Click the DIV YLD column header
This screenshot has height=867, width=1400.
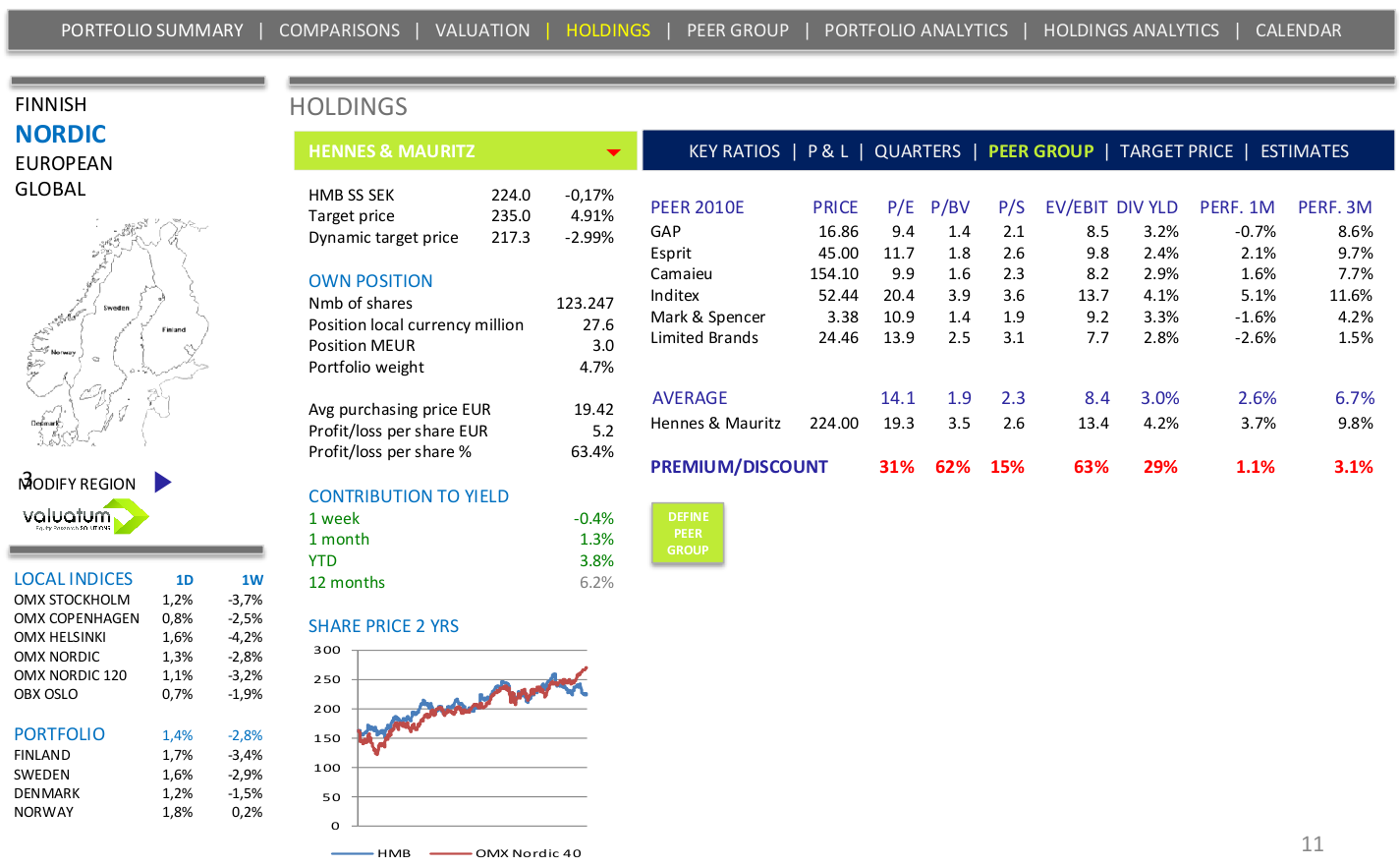[x=1148, y=207]
